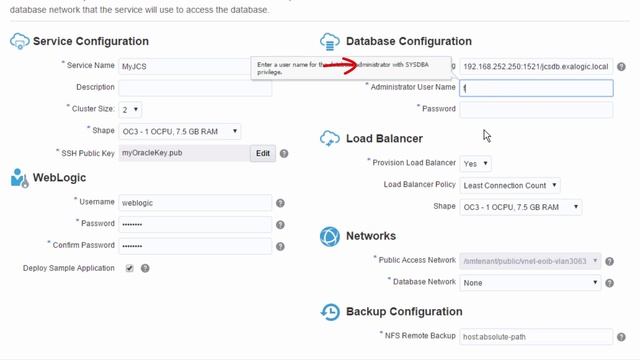Screen dimensions: 640x360
Task: Click the Networks globe icon
Action: (330, 236)
